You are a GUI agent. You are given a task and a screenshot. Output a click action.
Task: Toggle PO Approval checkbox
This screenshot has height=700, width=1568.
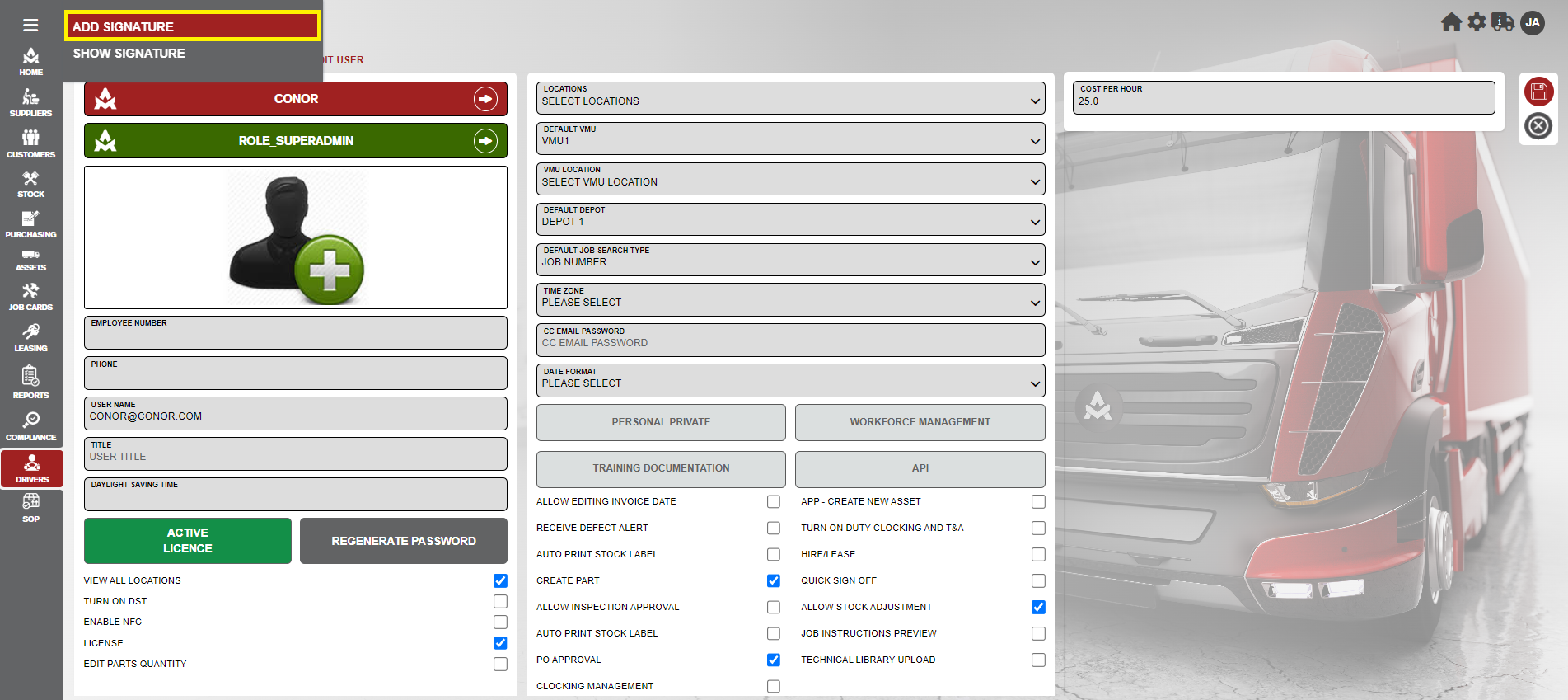click(x=773, y=660)
